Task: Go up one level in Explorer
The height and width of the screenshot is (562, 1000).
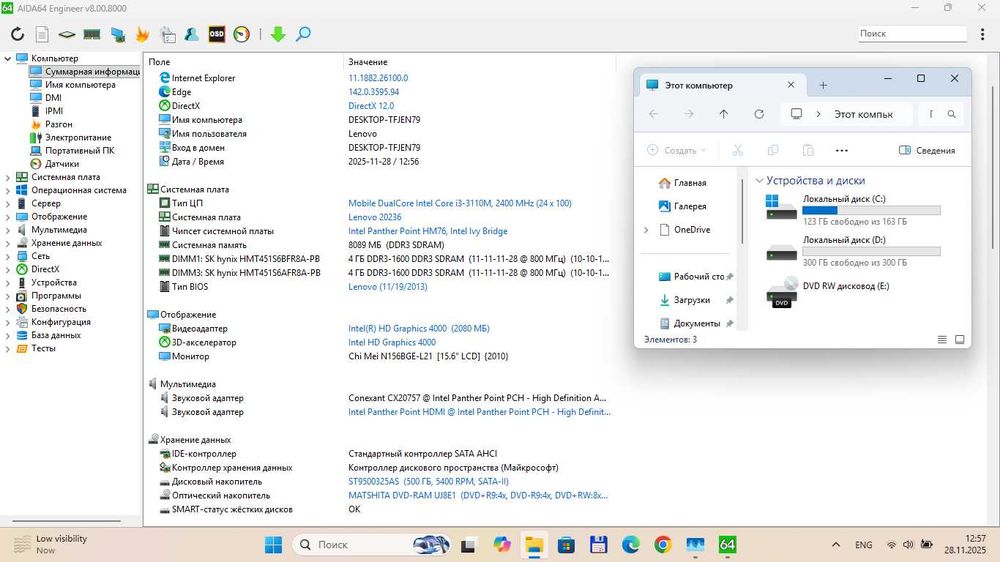Action: coord(723,114)
